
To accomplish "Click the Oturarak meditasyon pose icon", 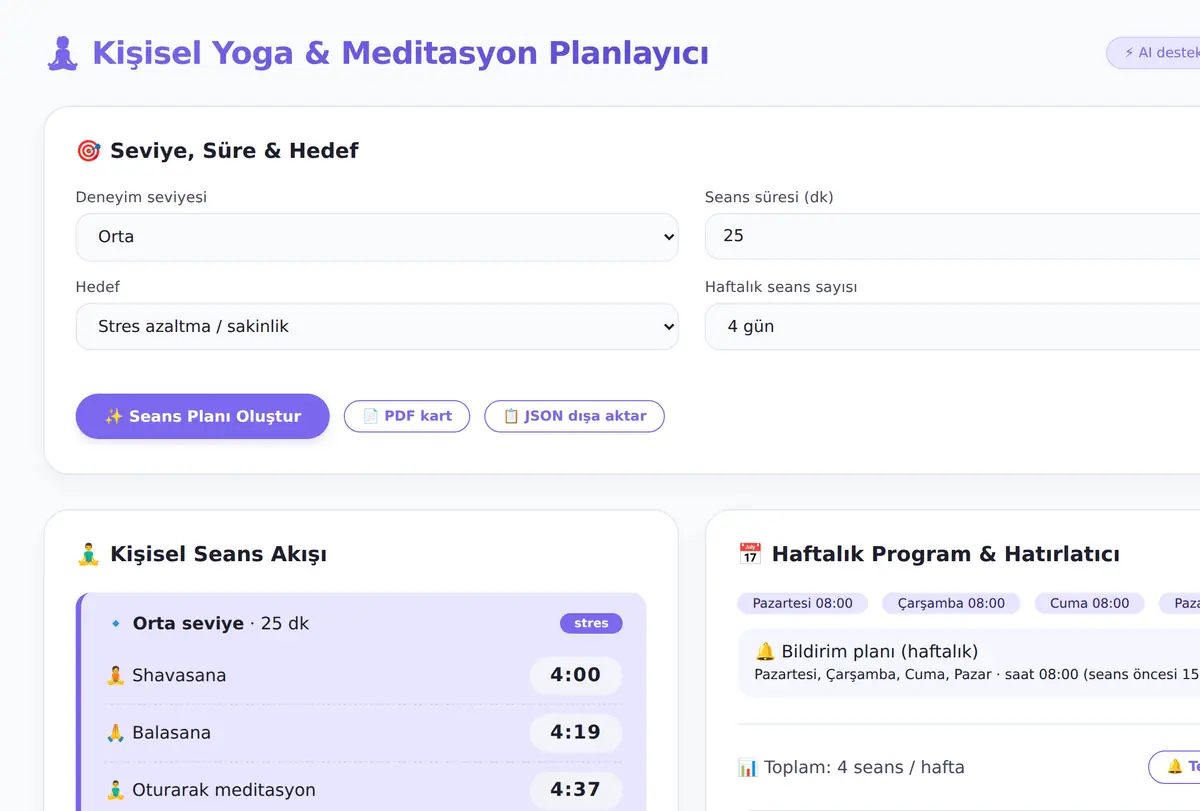I will coord(115,790).
